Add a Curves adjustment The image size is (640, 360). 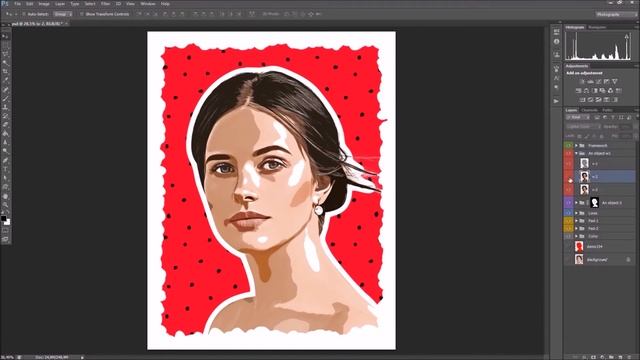pyautogui.click(x=599, y=82)
